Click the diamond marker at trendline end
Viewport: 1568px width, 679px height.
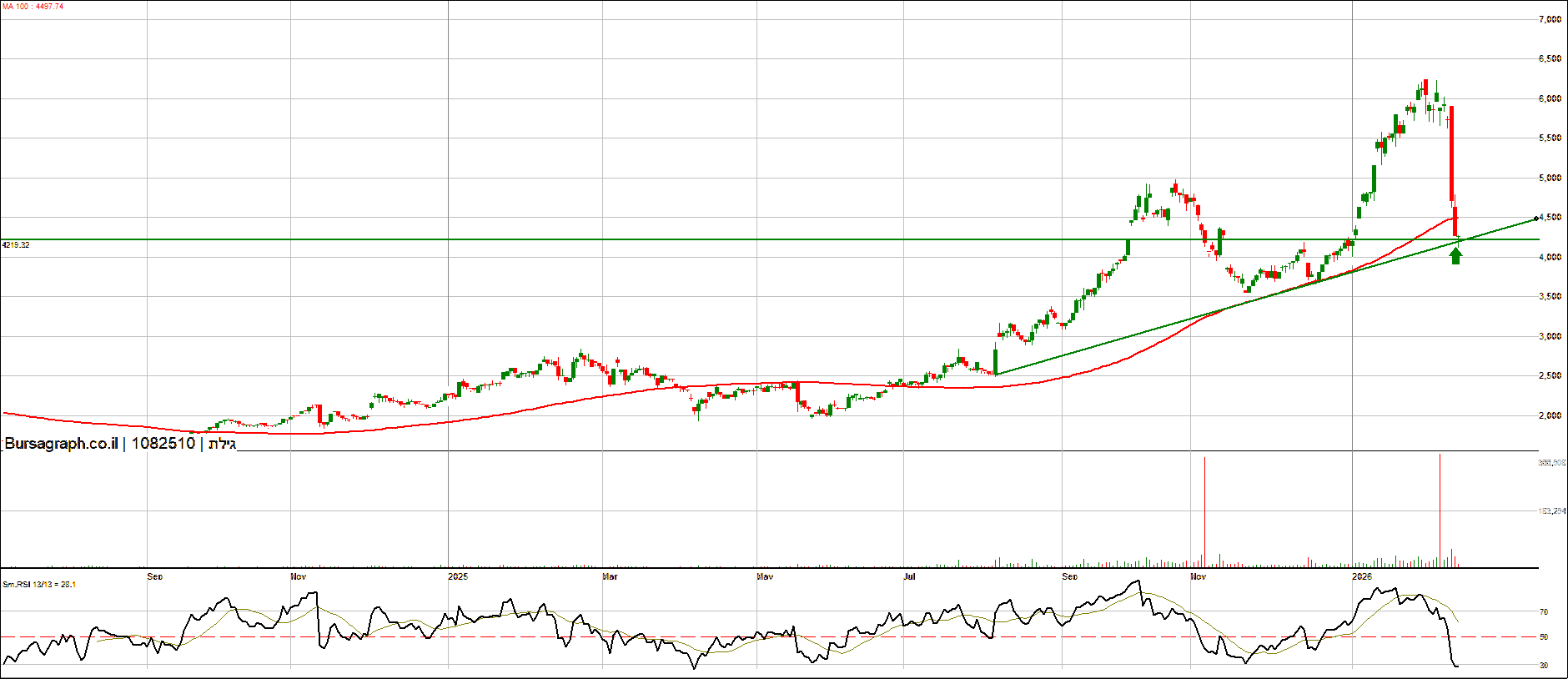click(1536, 219)
